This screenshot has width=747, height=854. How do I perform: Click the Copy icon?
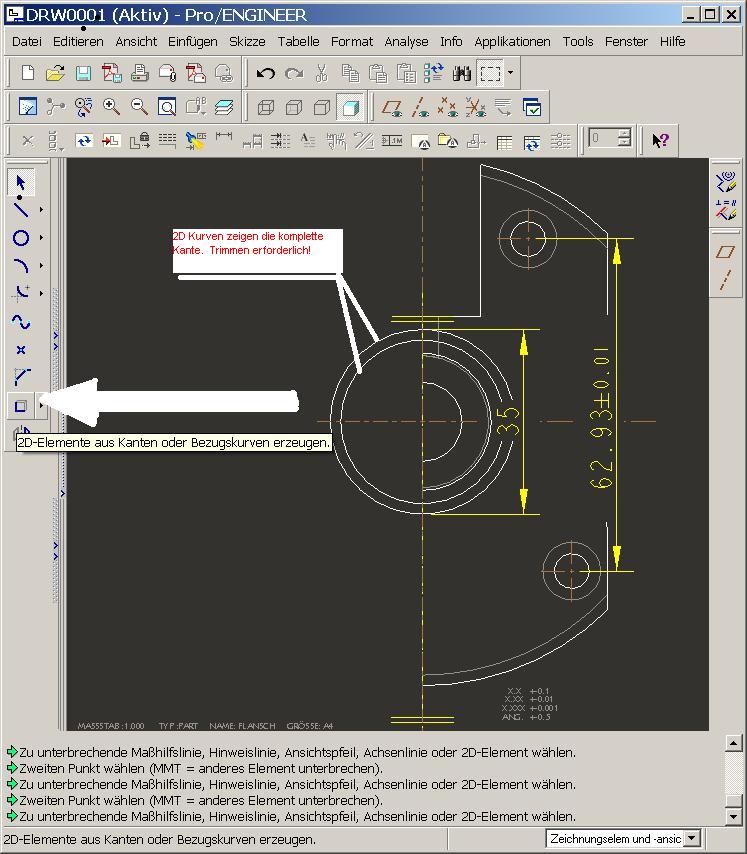(x=350, y=73)
